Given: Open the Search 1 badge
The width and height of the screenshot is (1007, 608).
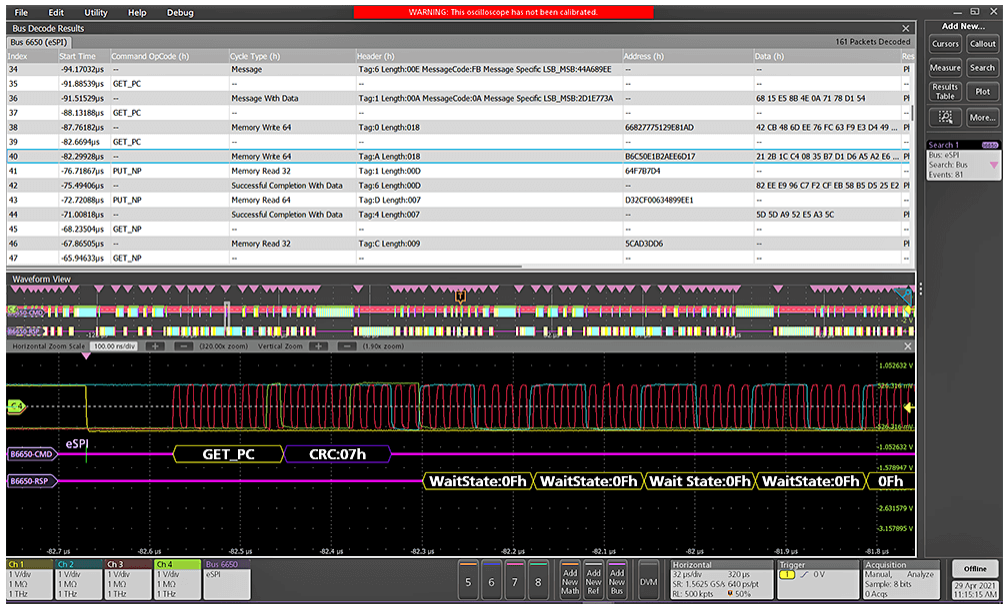Looking at the screenshot, I should coord(963,160).
